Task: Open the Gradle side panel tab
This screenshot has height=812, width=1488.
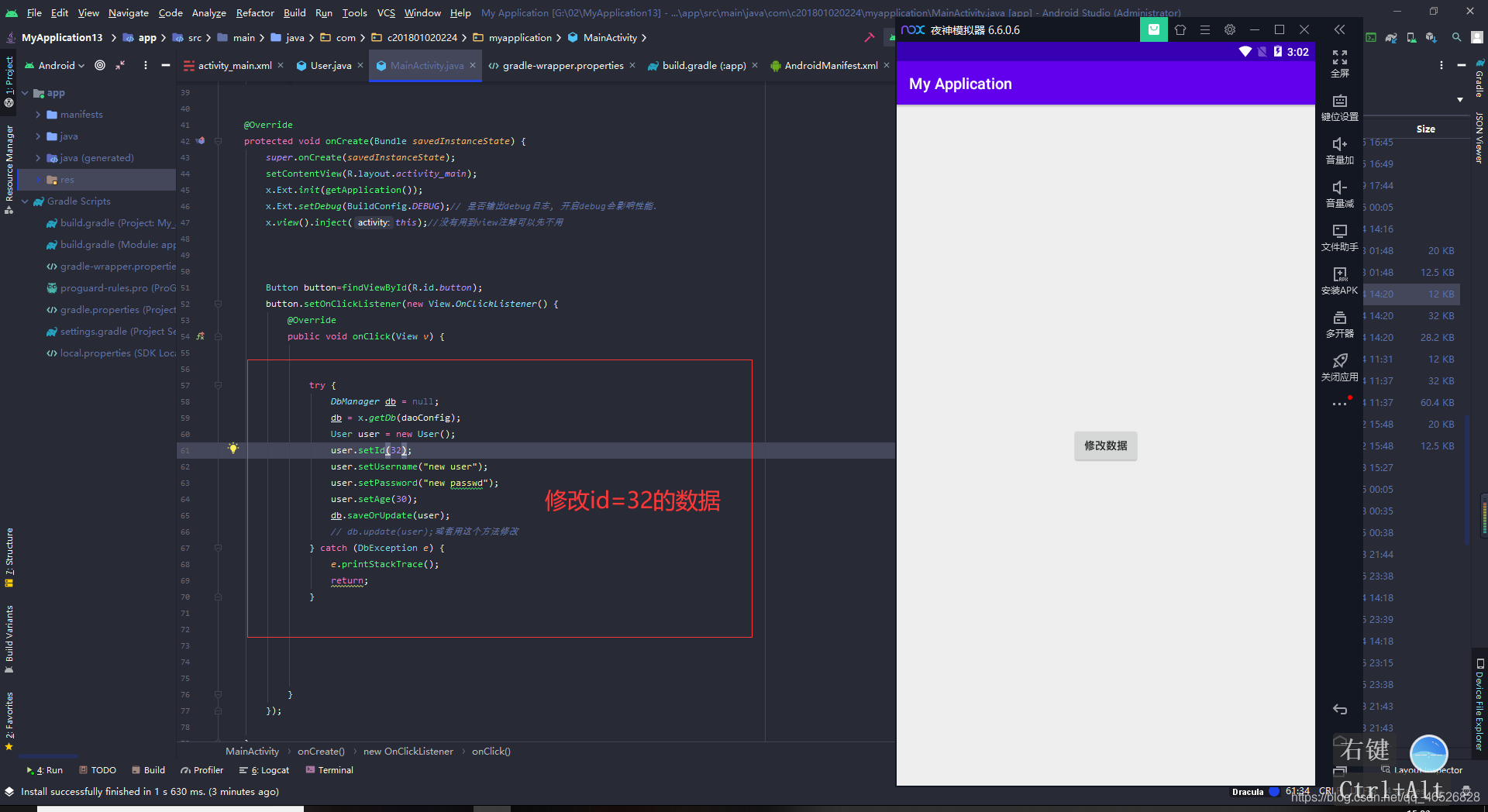Action: [x=1479, y=77]
